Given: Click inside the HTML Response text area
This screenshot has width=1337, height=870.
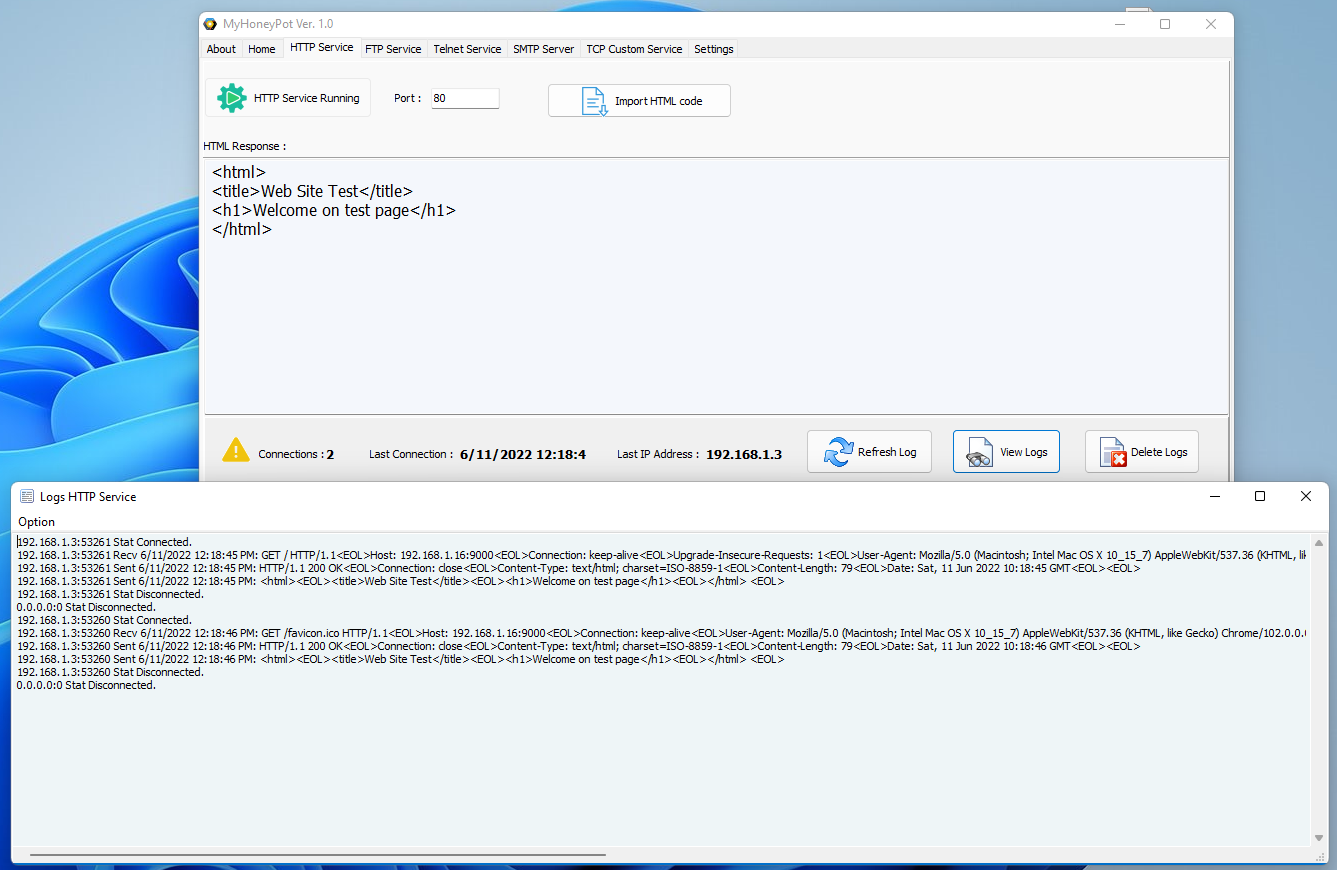Looking at the screenshot, I should [716, 285].
